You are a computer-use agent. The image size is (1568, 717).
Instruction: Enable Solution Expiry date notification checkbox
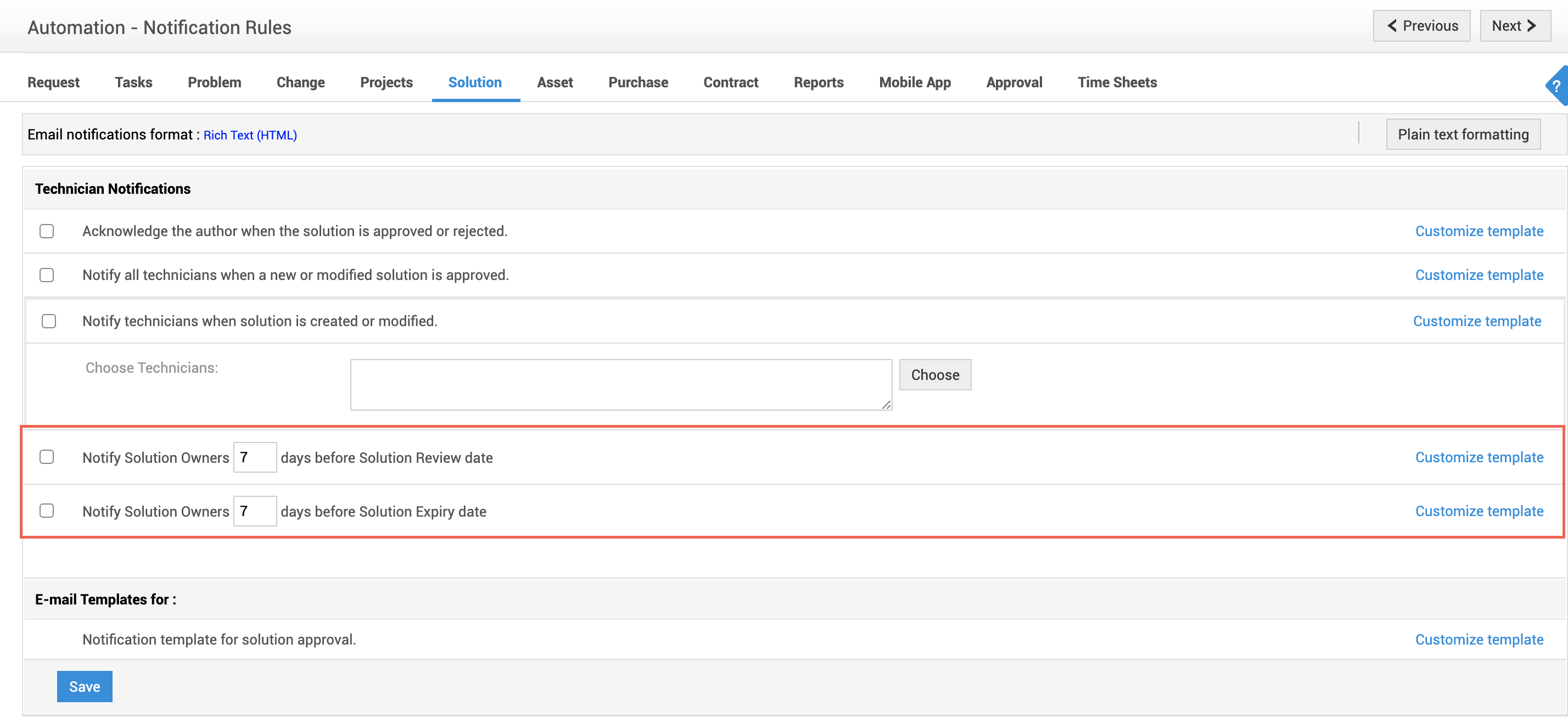tap(47, 511)
